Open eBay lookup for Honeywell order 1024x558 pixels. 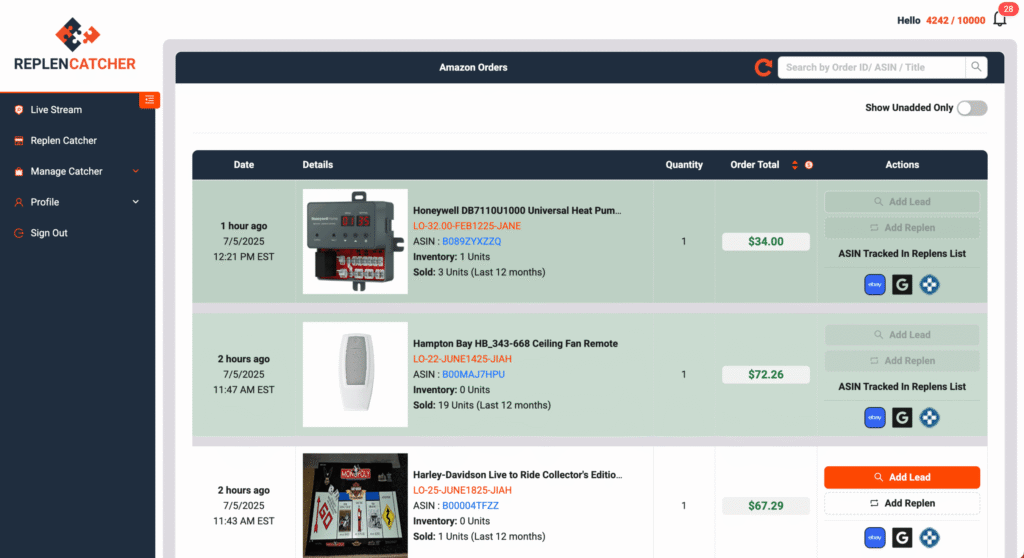(875, 285)
